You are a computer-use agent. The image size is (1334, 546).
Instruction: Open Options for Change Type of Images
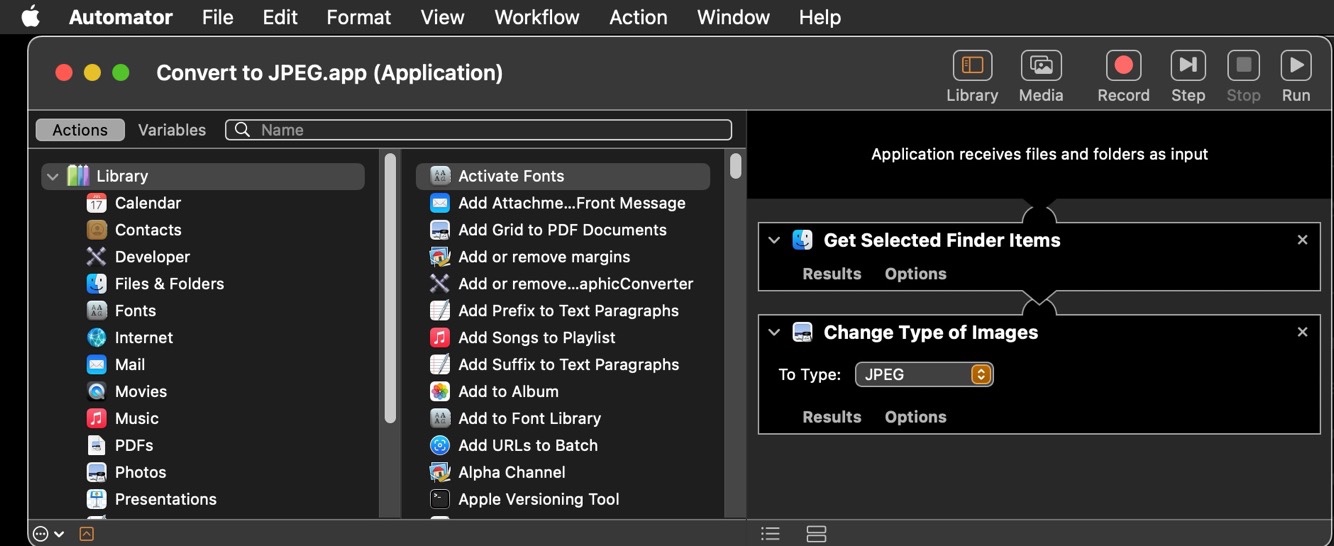915,417
